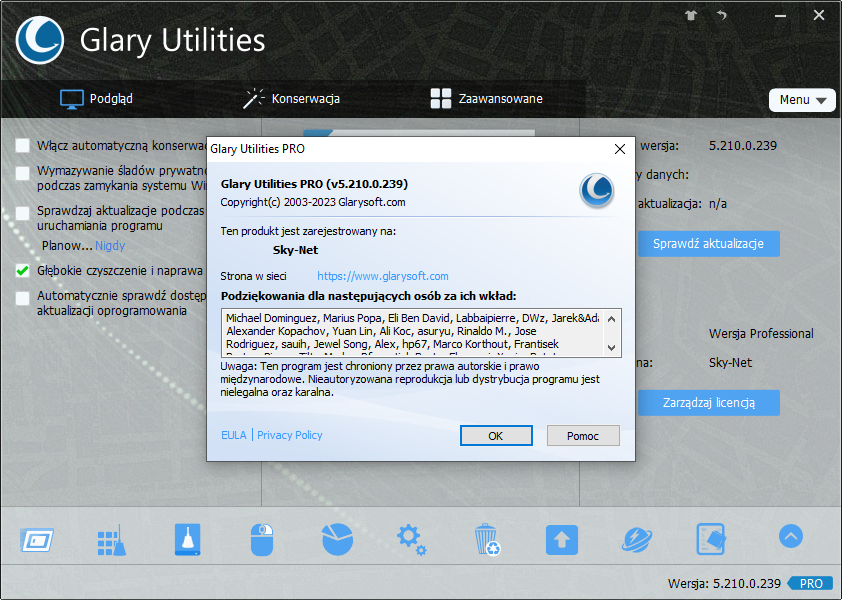Image resolution: width=842 pixels, height=600 pixels.
Task: Click the Glary Utilities crescent logo
Action: pyautogui.click(x=40, y=40)
